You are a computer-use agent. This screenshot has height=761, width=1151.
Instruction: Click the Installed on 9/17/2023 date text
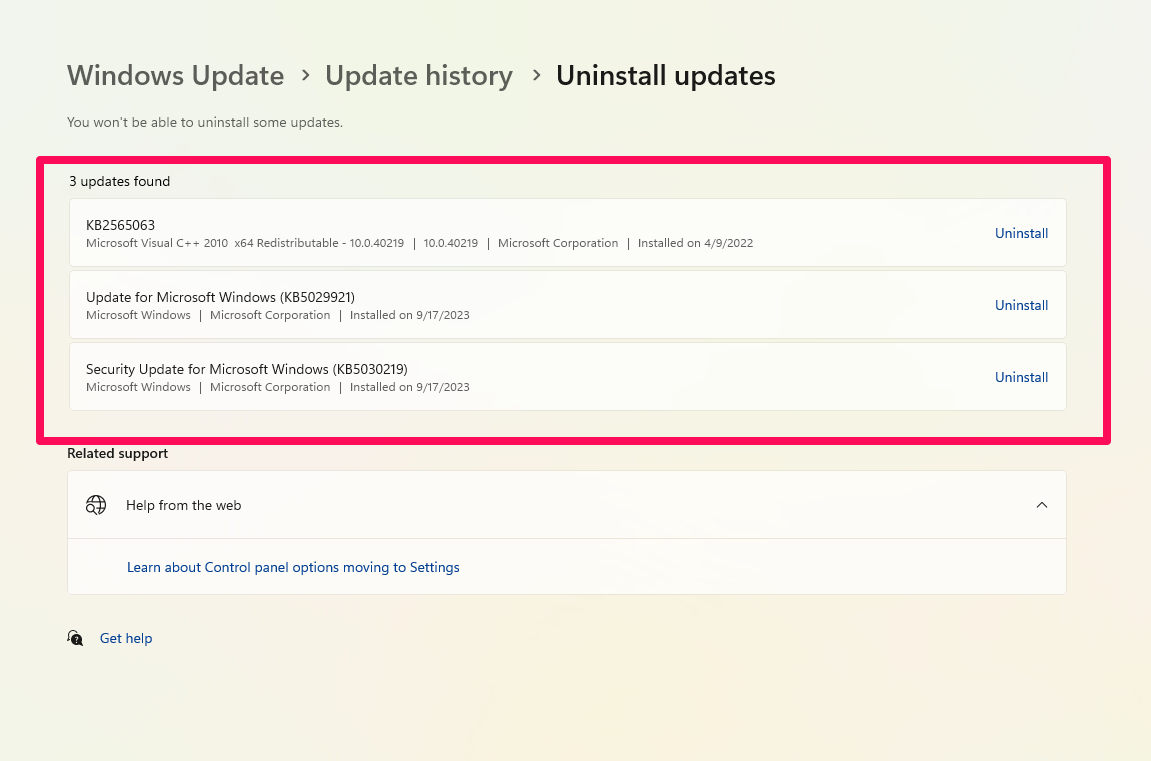tap(410, 315)
